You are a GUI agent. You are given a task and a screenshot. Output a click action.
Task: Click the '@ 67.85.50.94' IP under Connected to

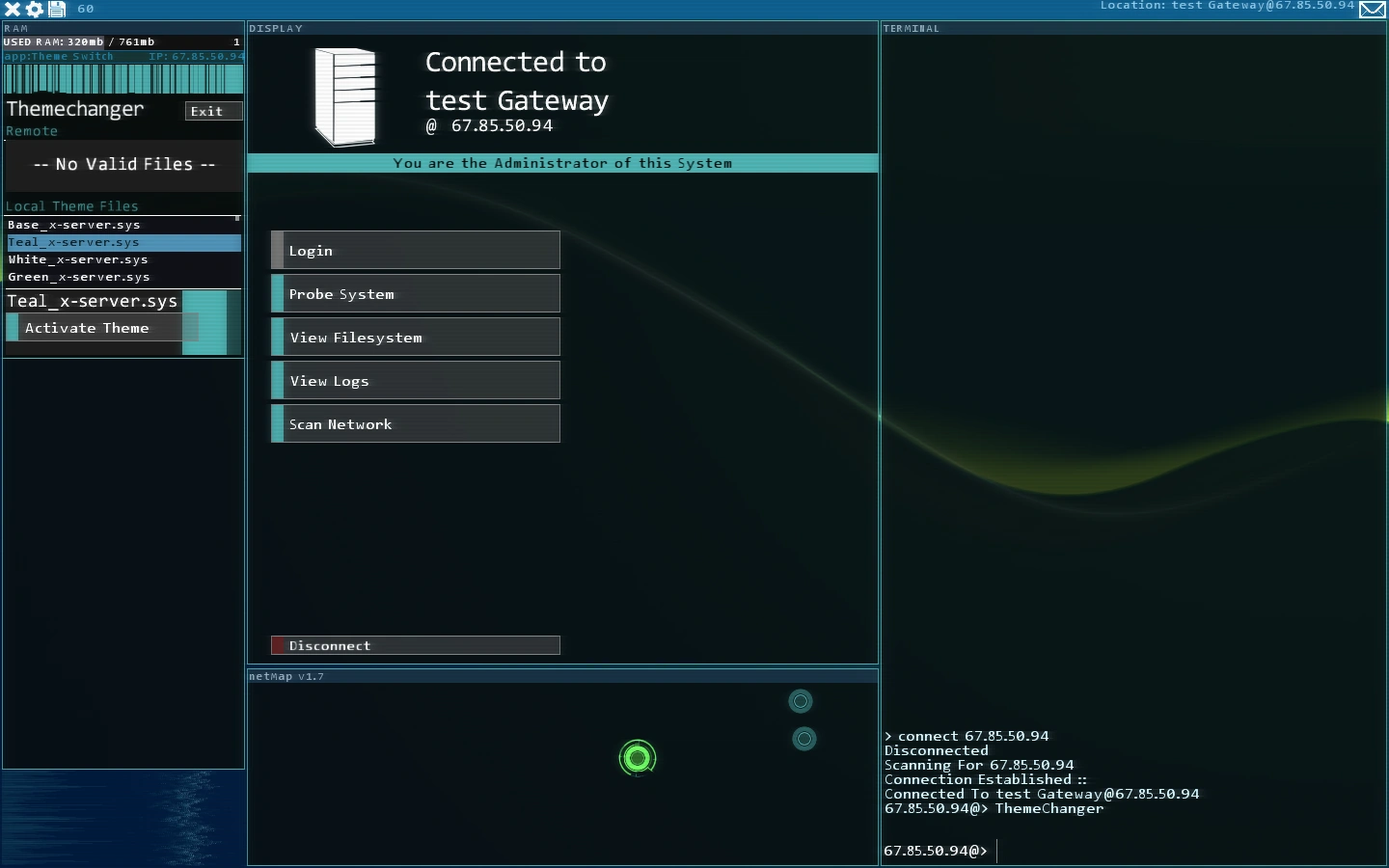(x=489, y=125)
